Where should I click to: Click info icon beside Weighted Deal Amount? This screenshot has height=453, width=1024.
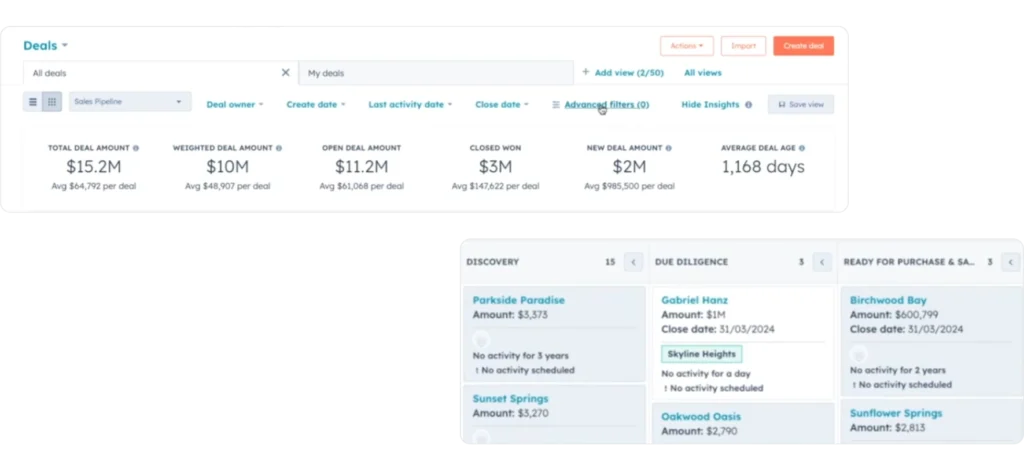[279, 148]
